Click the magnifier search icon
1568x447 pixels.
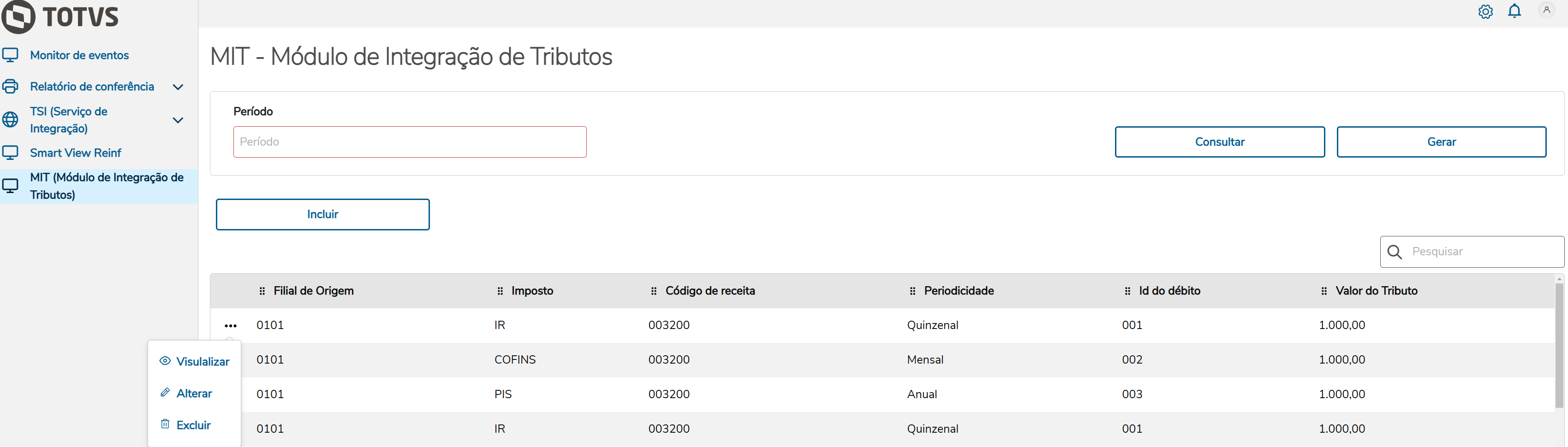1395,252
